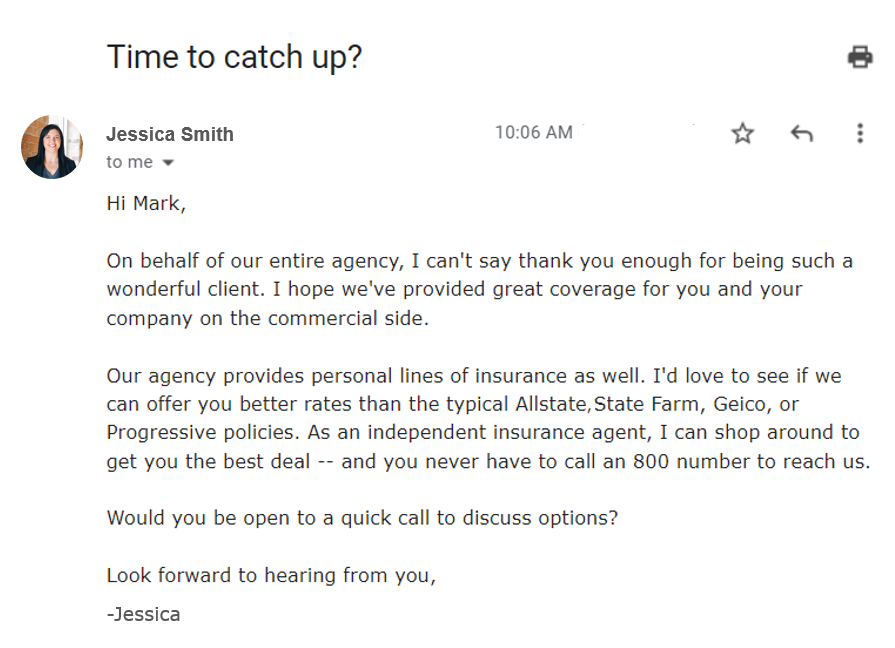Click the subject line "Time to catch up?"
Viewport: 895px width, 648px height.
(x=234, y=57)
